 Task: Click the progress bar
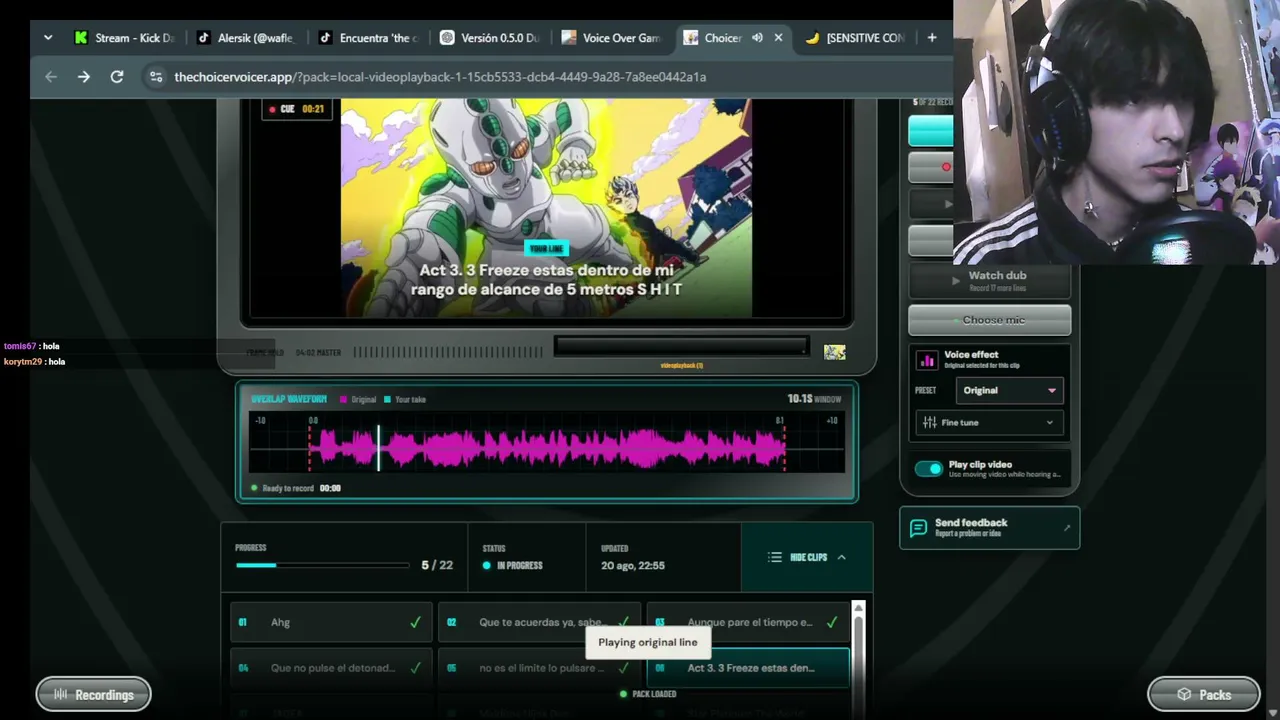point(322,565)
